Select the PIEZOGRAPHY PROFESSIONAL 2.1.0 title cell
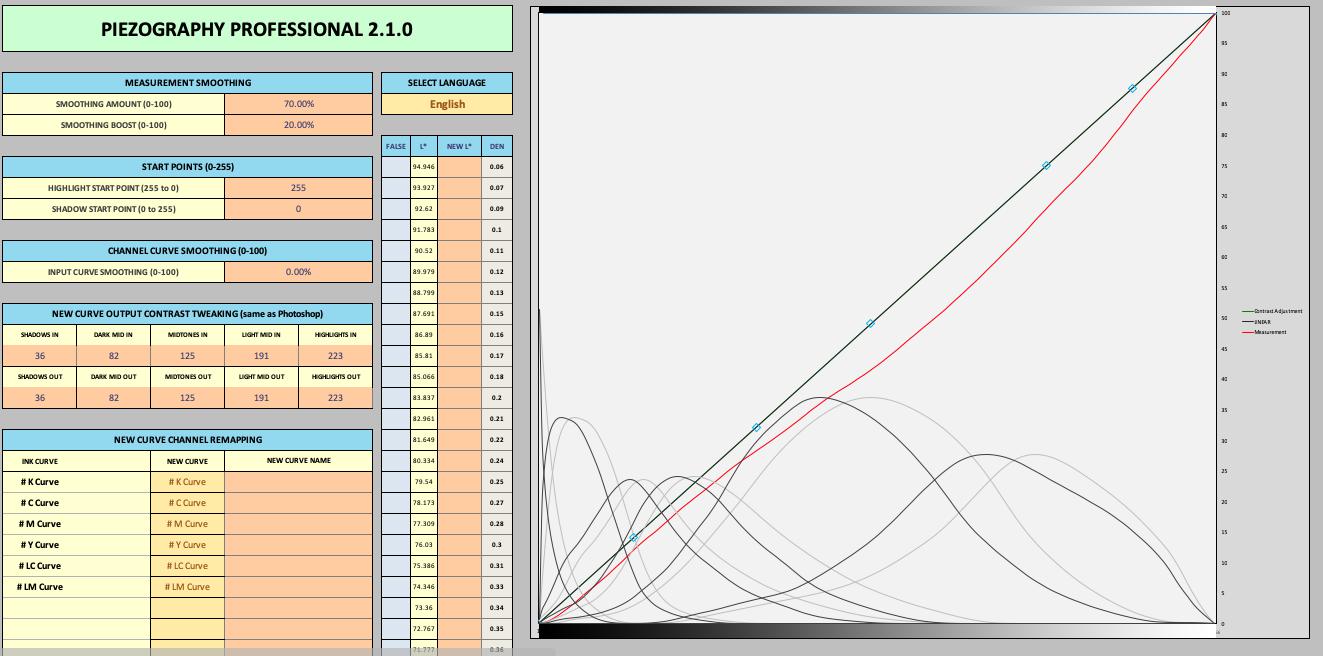 pyautogui.click(x=257, y=29)
